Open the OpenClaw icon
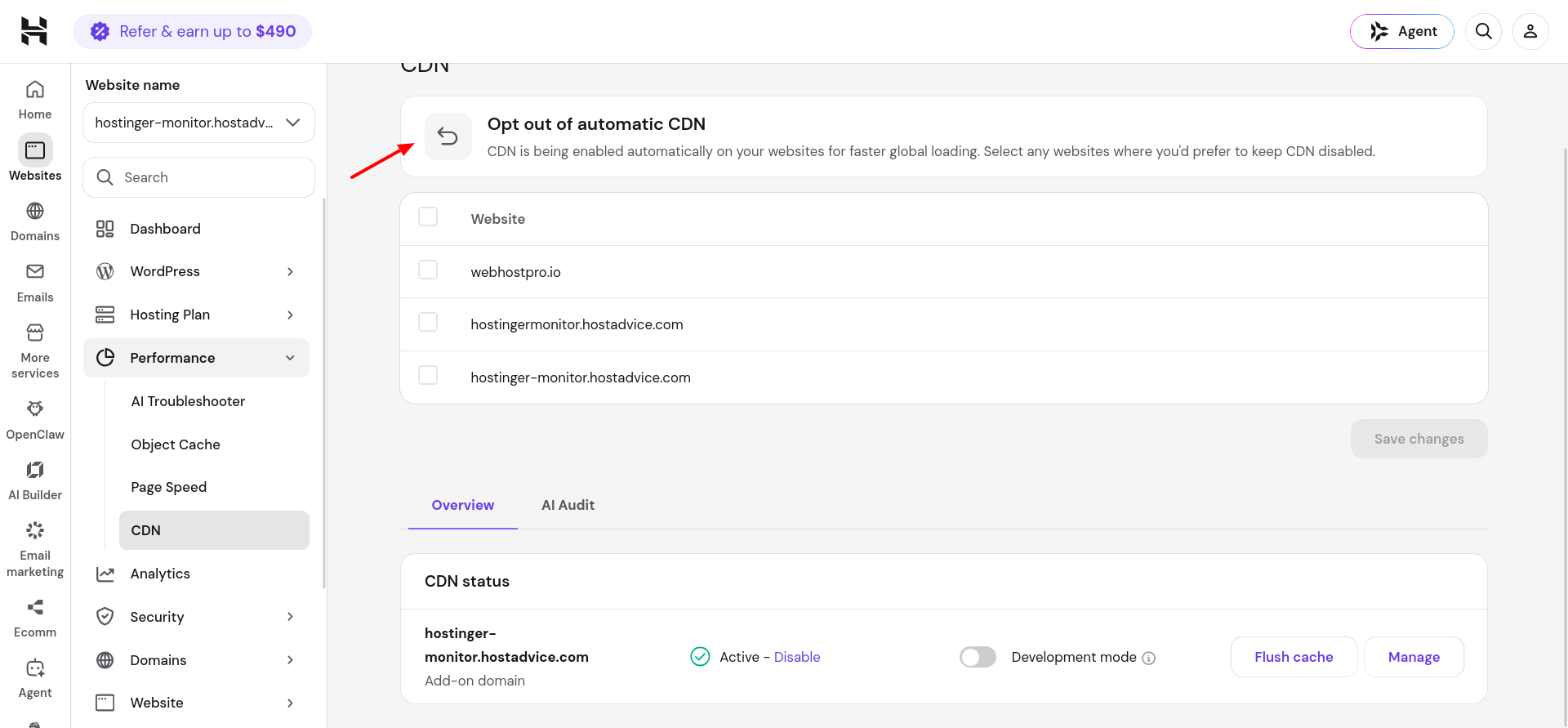This screenshot has height=728, width=1568. [x=35, y=409]
